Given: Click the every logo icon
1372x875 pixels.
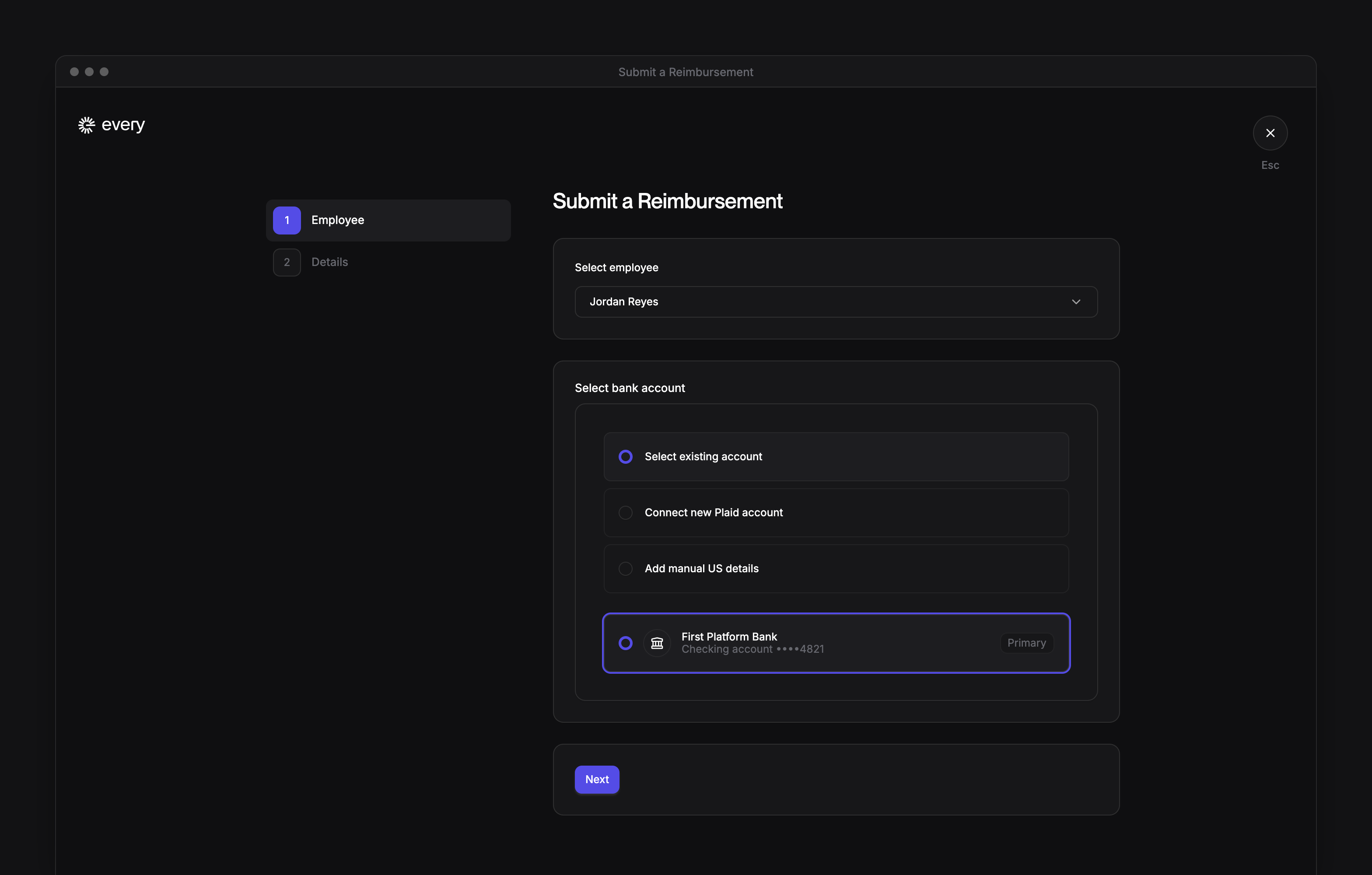Looking at the screenshot, I should coord(87,125).
